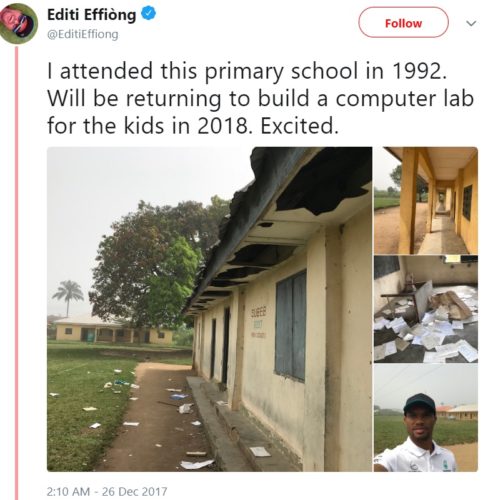
Task: Open the selfie of man in cap
Action: coord(426,418)
